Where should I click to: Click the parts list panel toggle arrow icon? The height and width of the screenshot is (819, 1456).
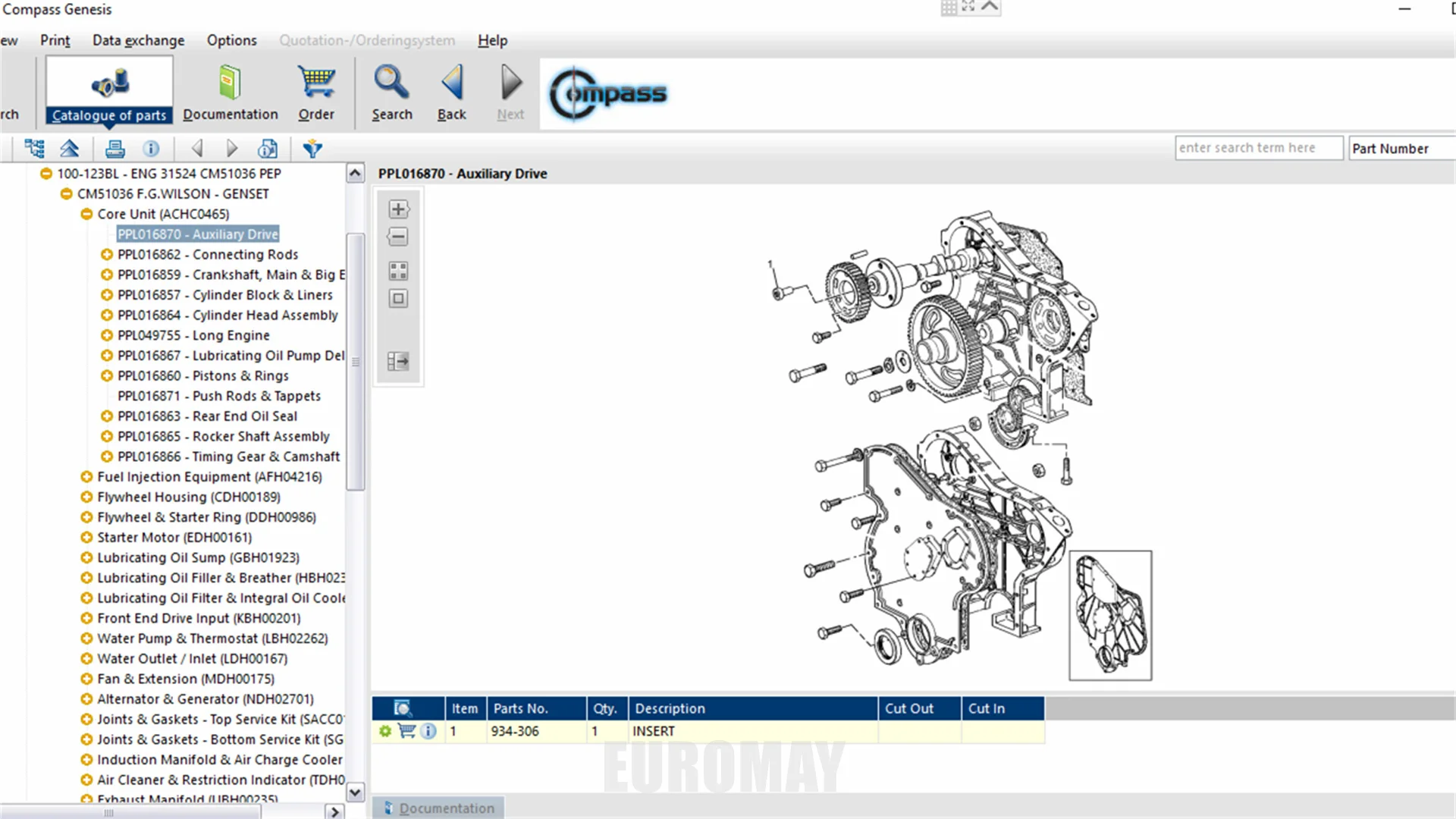pos(398,361)
